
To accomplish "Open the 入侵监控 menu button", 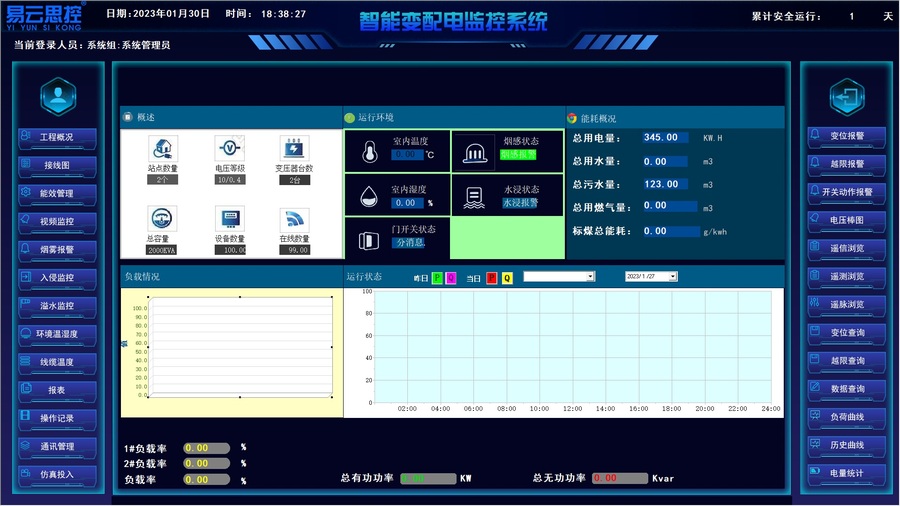I will click(57, 278).
